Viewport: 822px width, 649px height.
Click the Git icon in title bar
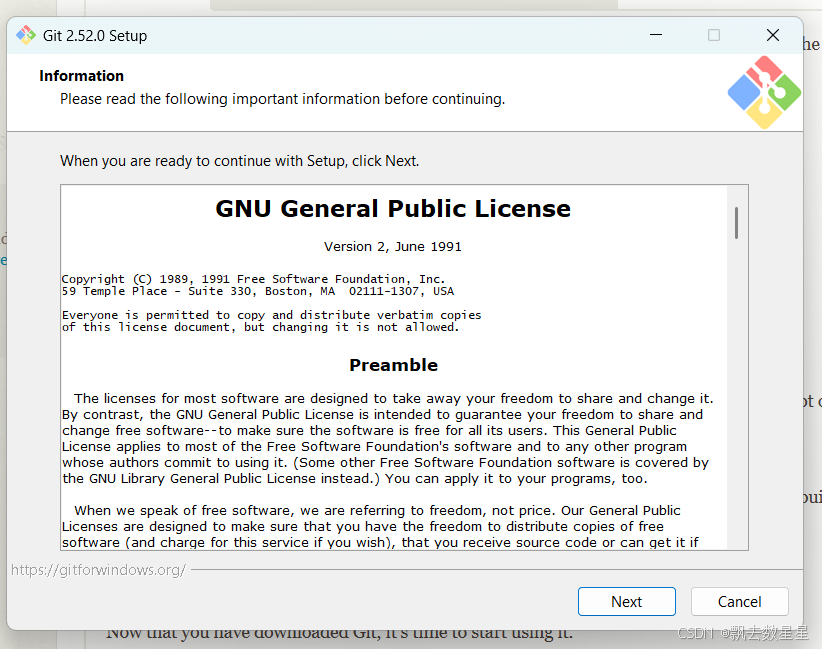tap(26, 35)
